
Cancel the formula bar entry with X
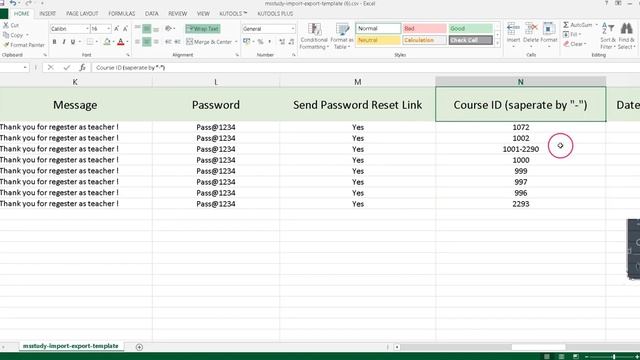coord(51,67)
